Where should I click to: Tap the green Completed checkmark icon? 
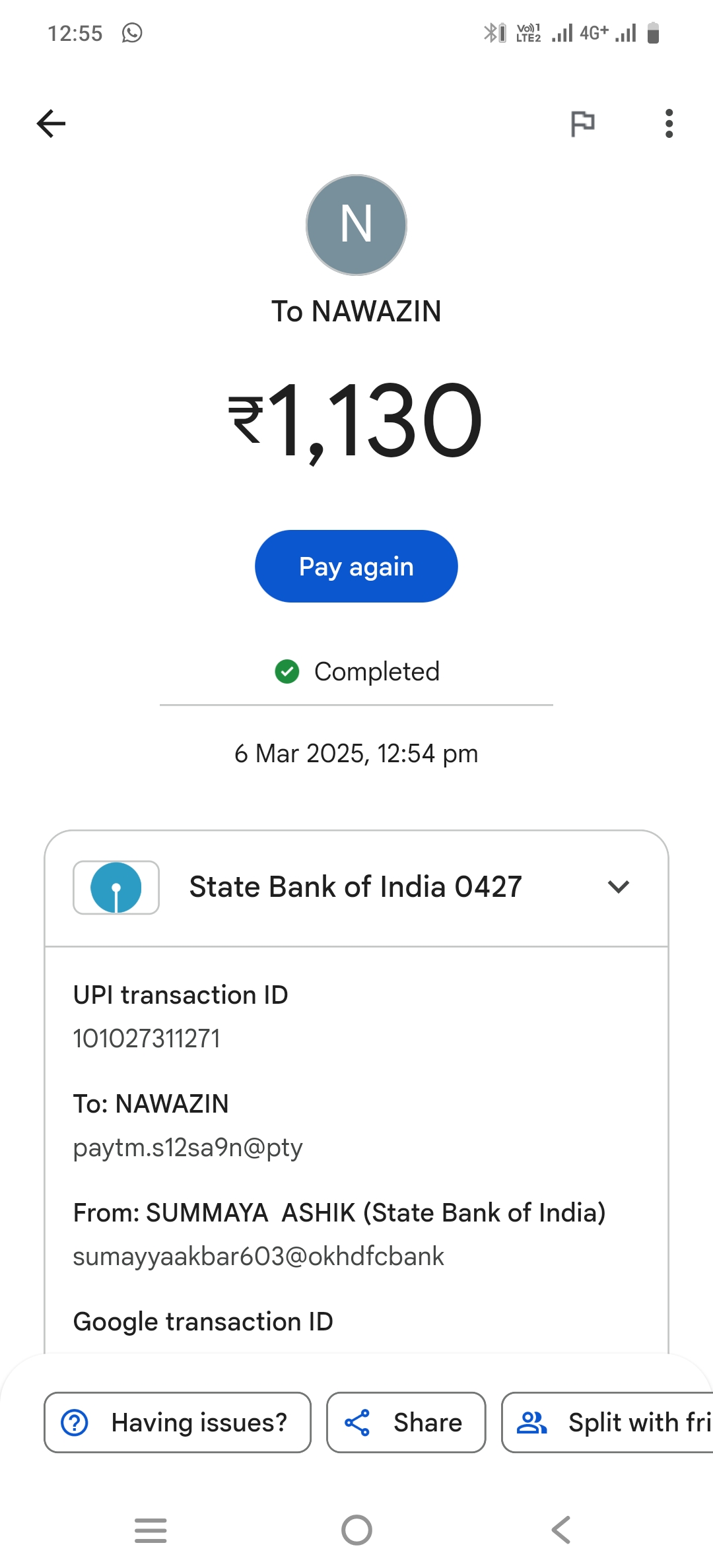coord(287,672)
